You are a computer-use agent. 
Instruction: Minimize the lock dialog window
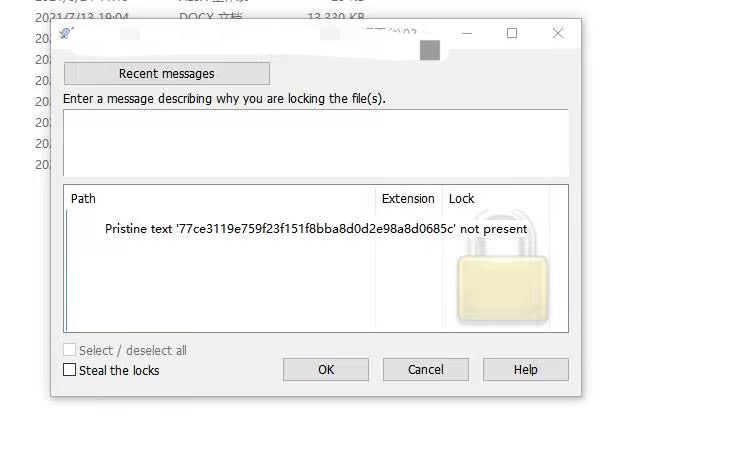coord(467,33)
